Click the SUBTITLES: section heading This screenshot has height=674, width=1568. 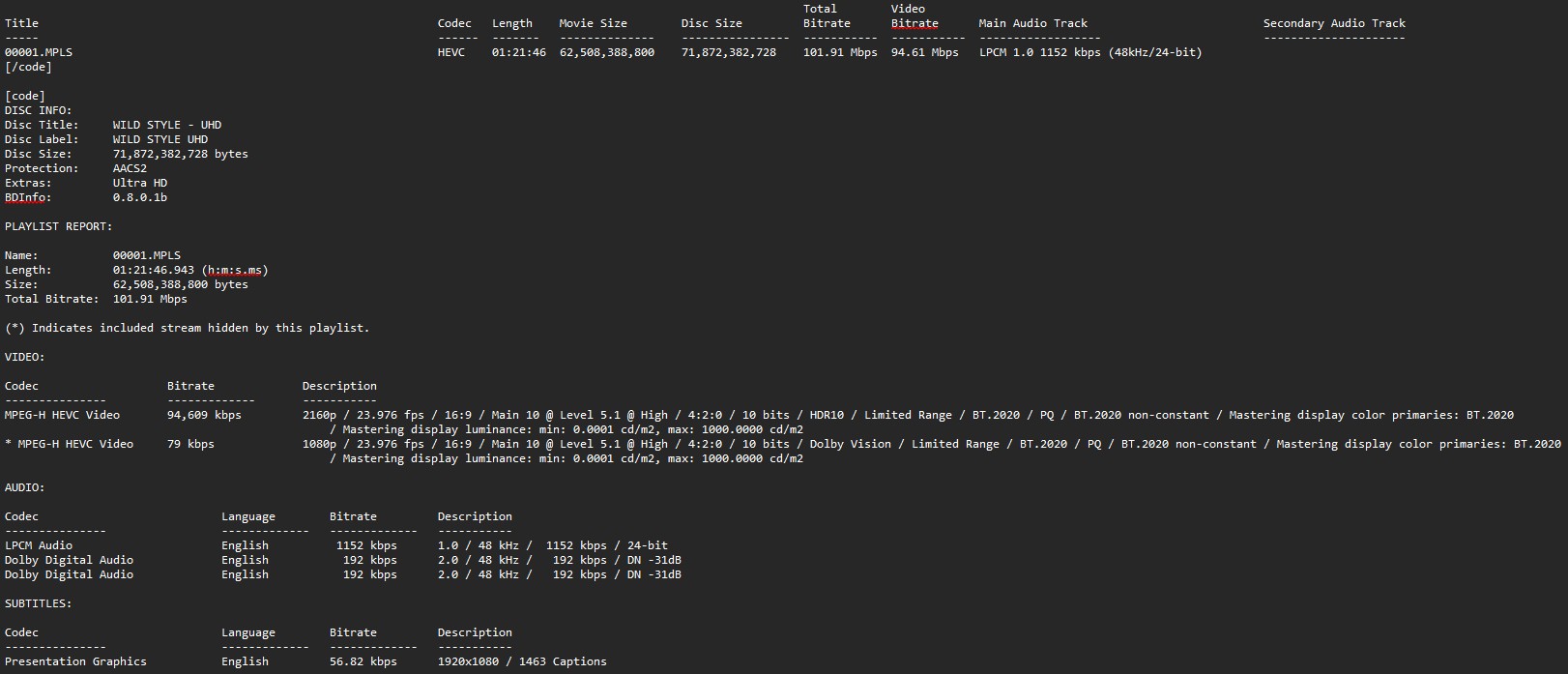tap(39, 603)
